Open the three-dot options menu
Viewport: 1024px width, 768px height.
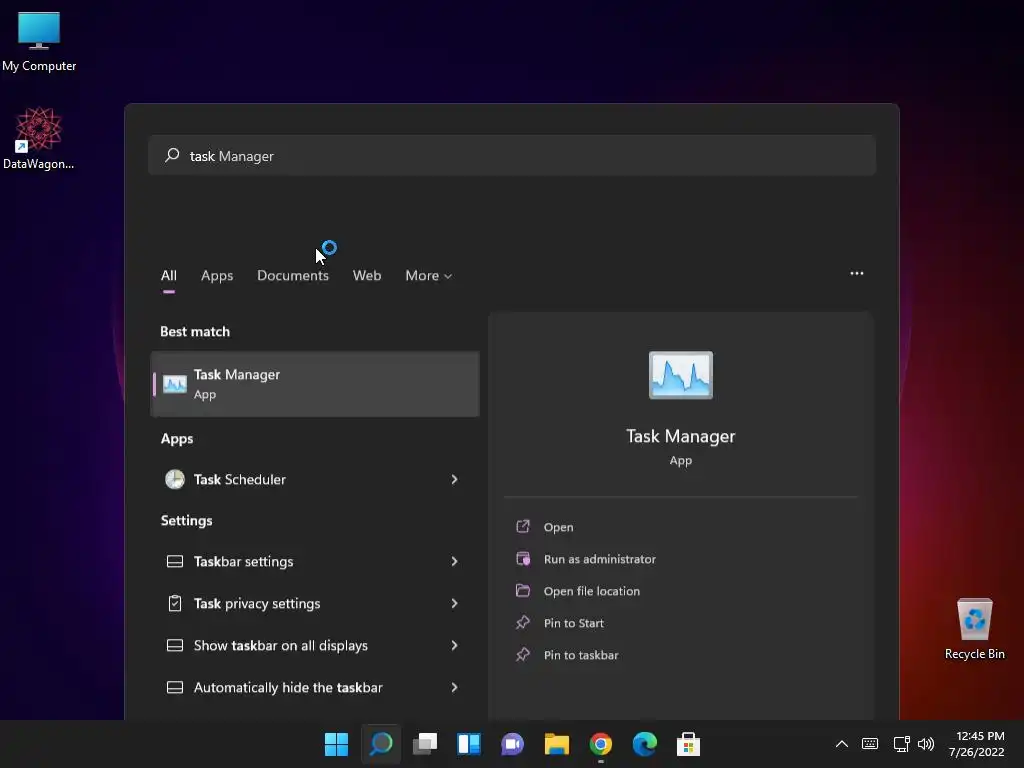pyautogui.click(x=857, y=274)
